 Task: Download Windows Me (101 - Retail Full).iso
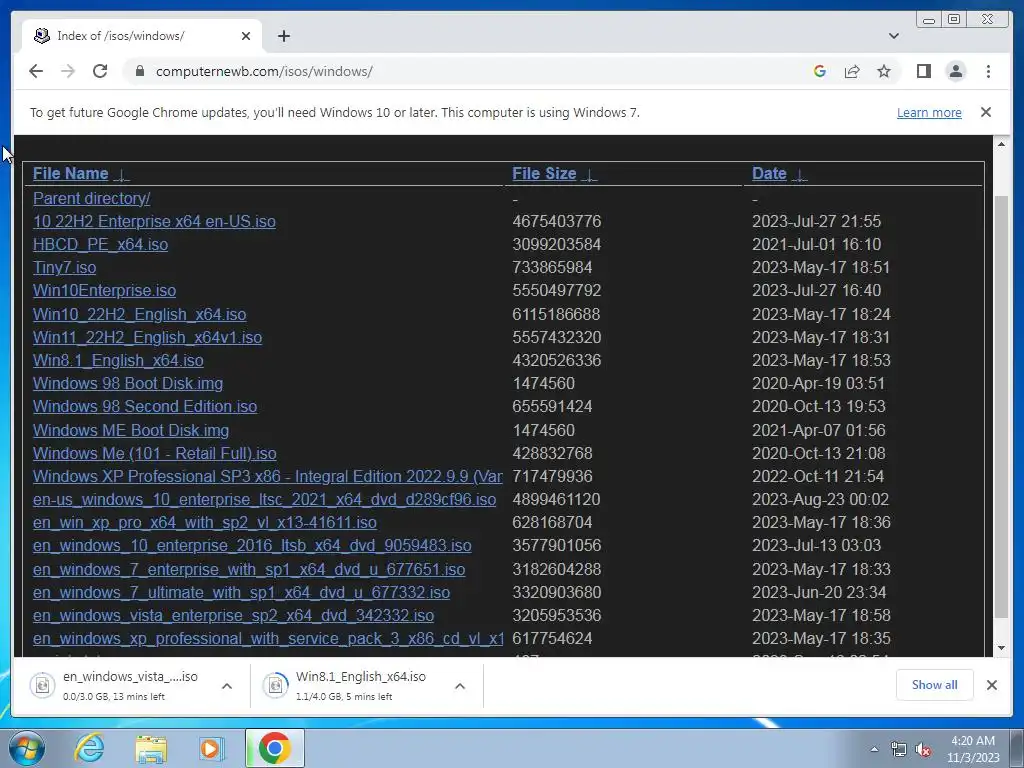pos(154,453)
